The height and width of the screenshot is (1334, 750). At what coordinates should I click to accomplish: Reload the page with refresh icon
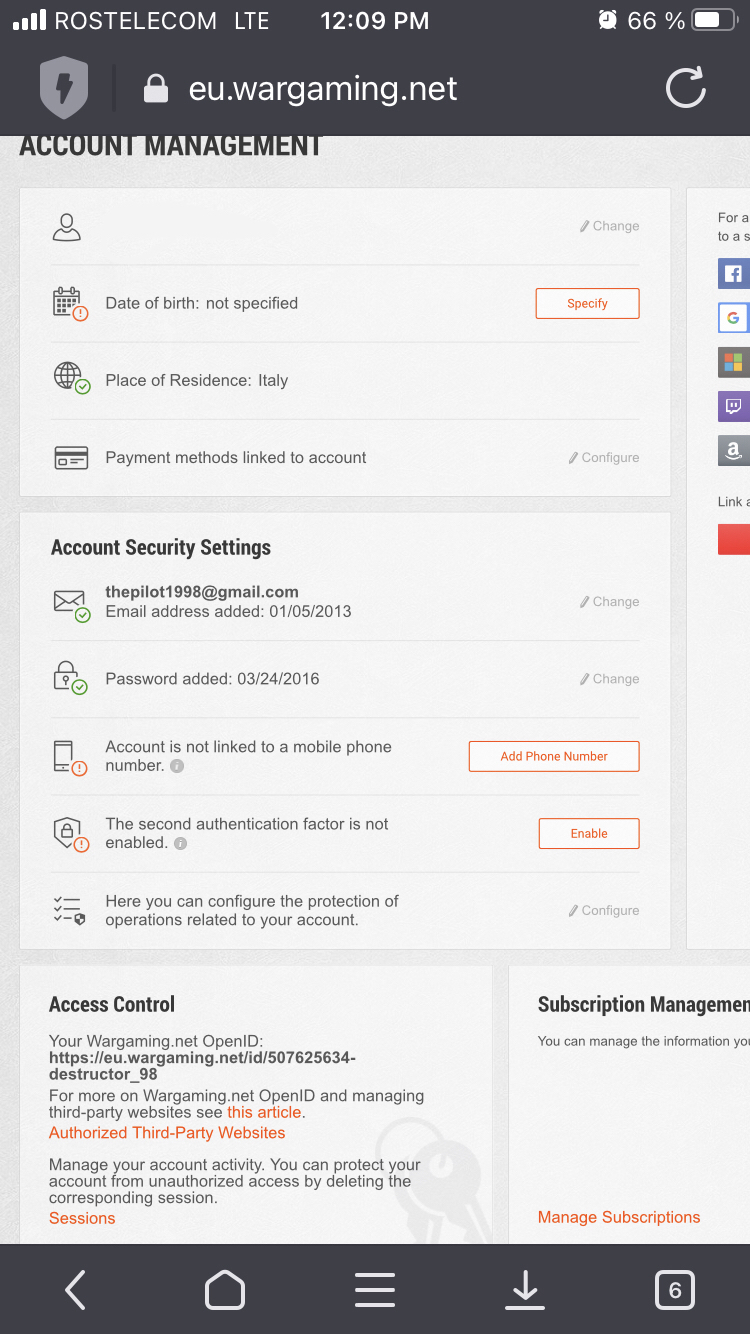686,88
